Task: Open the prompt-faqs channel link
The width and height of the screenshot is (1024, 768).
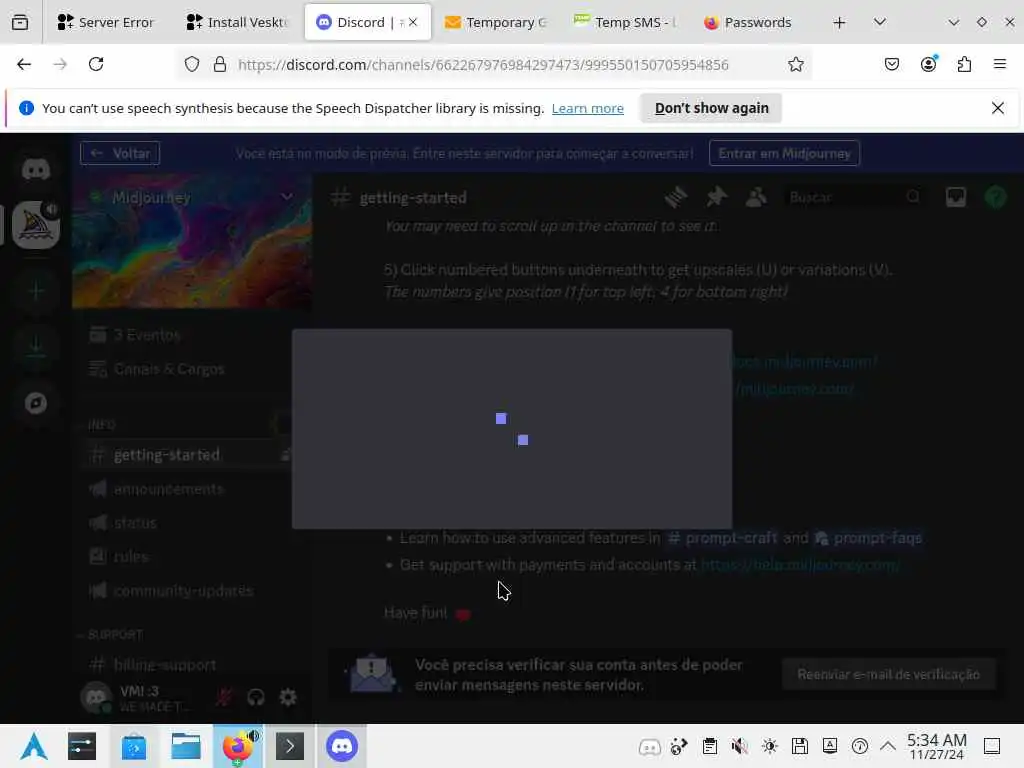Action: point(869,537)
